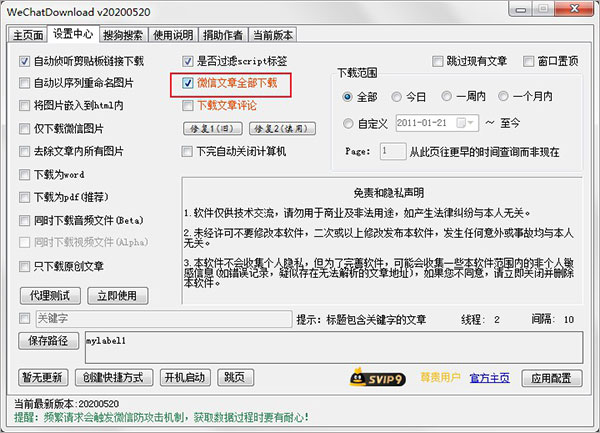Tick 将图片嵌入到html内
The image size is (600, 433).
(24, 106)
